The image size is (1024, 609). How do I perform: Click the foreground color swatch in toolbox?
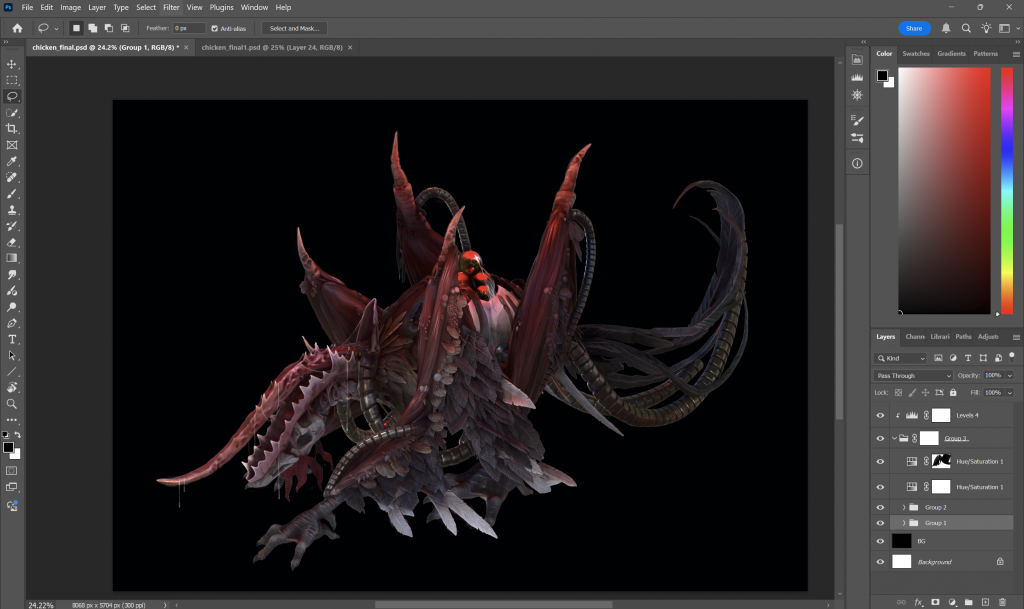pos(8,447)
